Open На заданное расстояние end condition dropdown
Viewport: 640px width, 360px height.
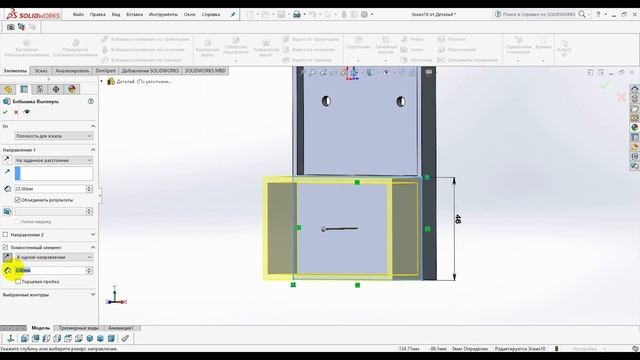click(x=54, y=160)
